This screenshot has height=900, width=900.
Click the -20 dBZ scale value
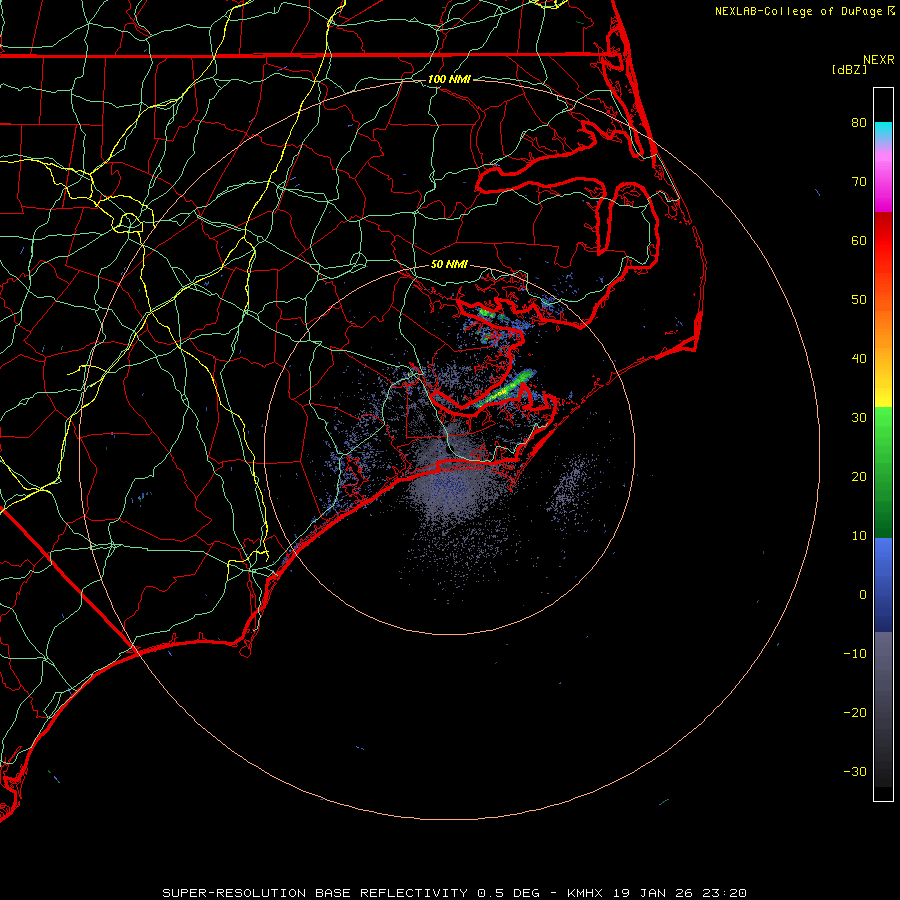pyautogui.click(x=855, y=712)
